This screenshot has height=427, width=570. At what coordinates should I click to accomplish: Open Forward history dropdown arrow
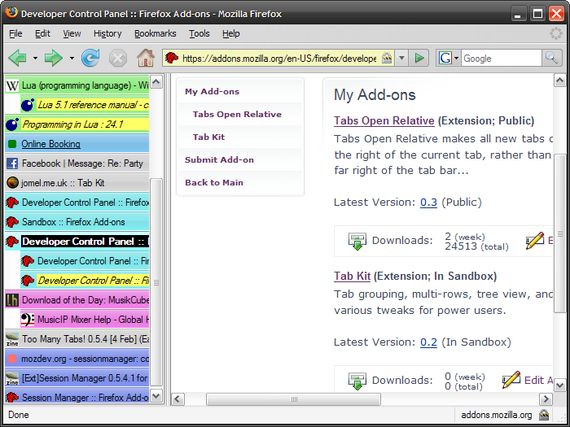(72, 58)
